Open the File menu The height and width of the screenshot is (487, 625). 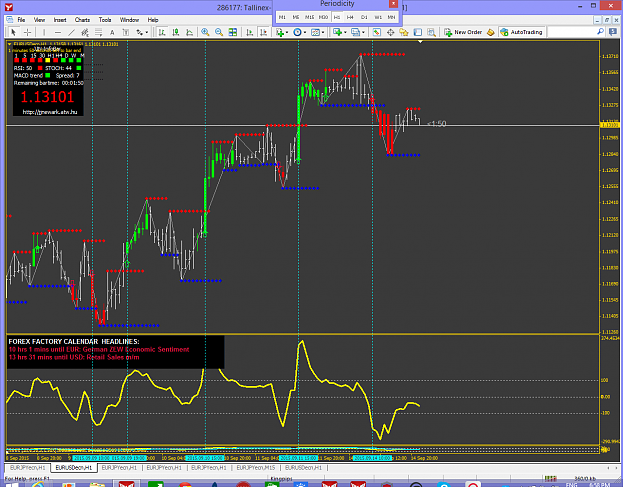pos(21,20)
